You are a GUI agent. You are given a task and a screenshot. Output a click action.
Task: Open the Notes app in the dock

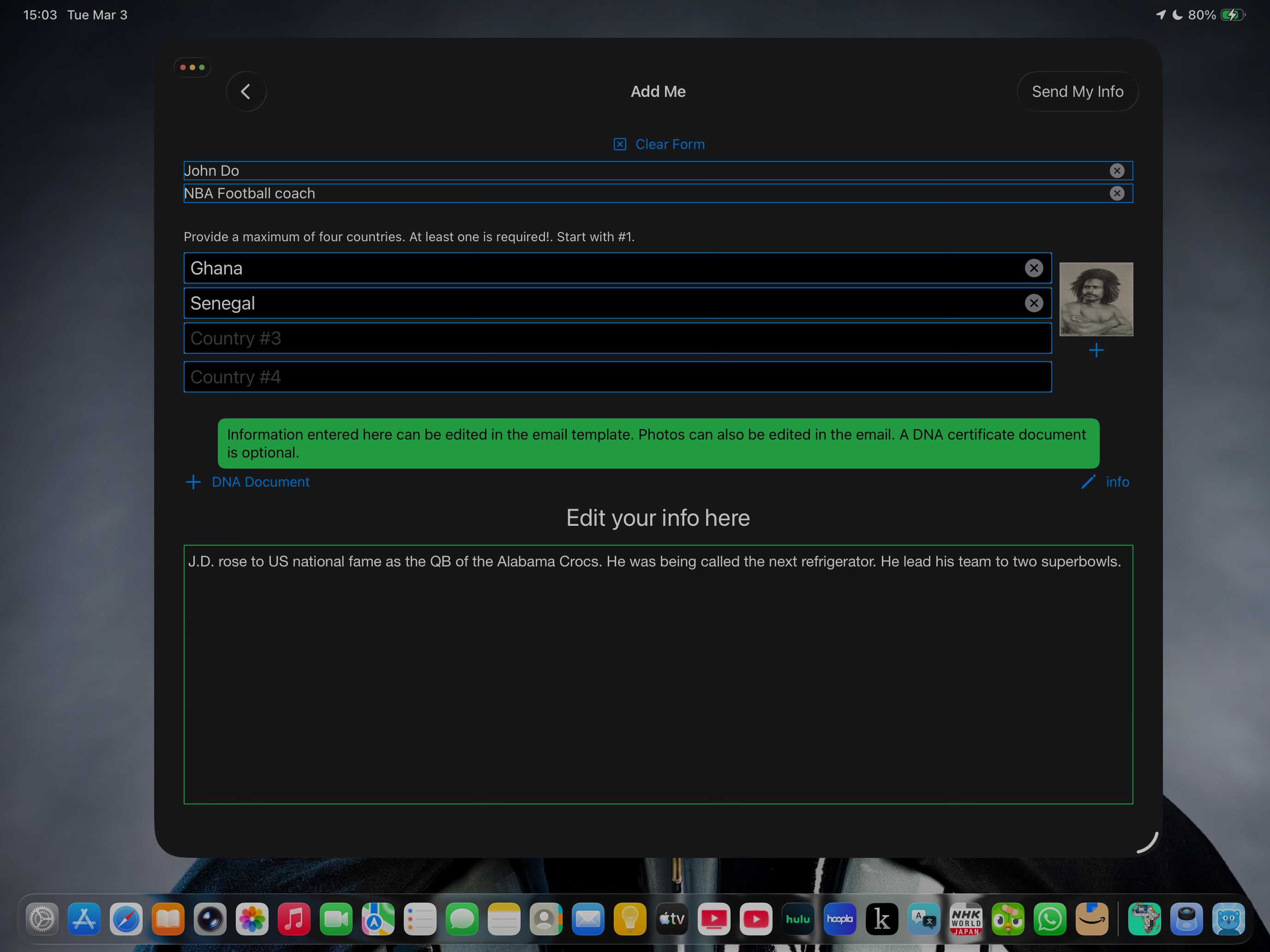click(503, 919)
